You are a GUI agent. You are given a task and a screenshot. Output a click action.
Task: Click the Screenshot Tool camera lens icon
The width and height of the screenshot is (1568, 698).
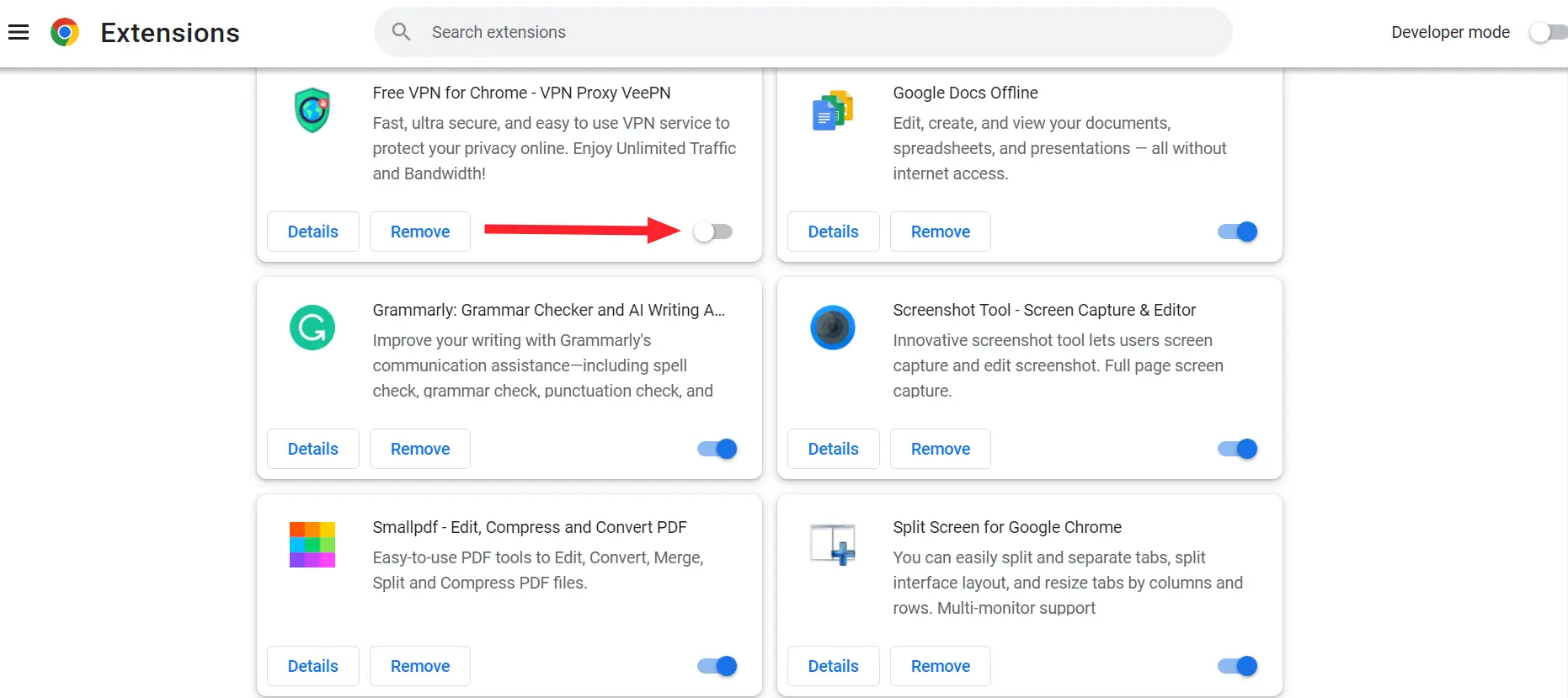[833, 328]
